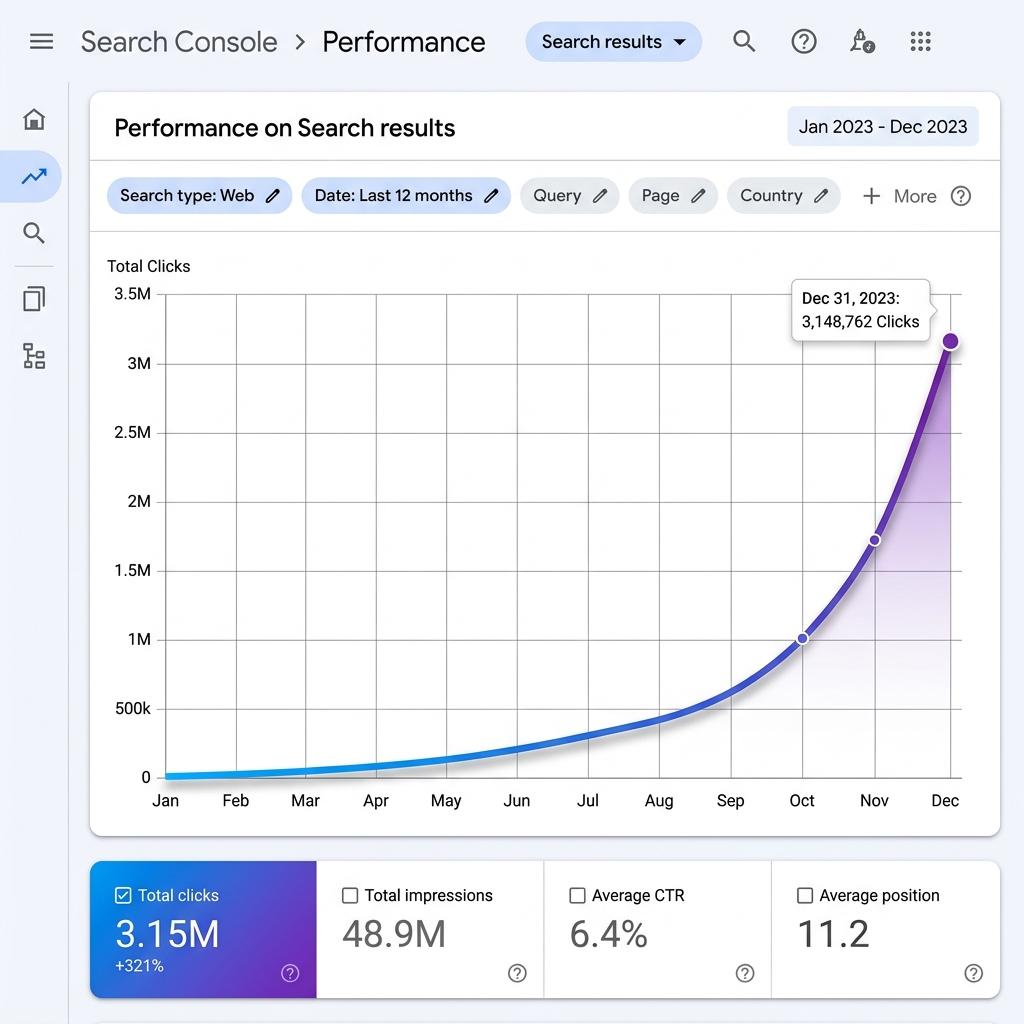This screenshot has height=1024, width=1024.
Task: Click the Search Console breadcrumb
Action: tap(179, 42)
